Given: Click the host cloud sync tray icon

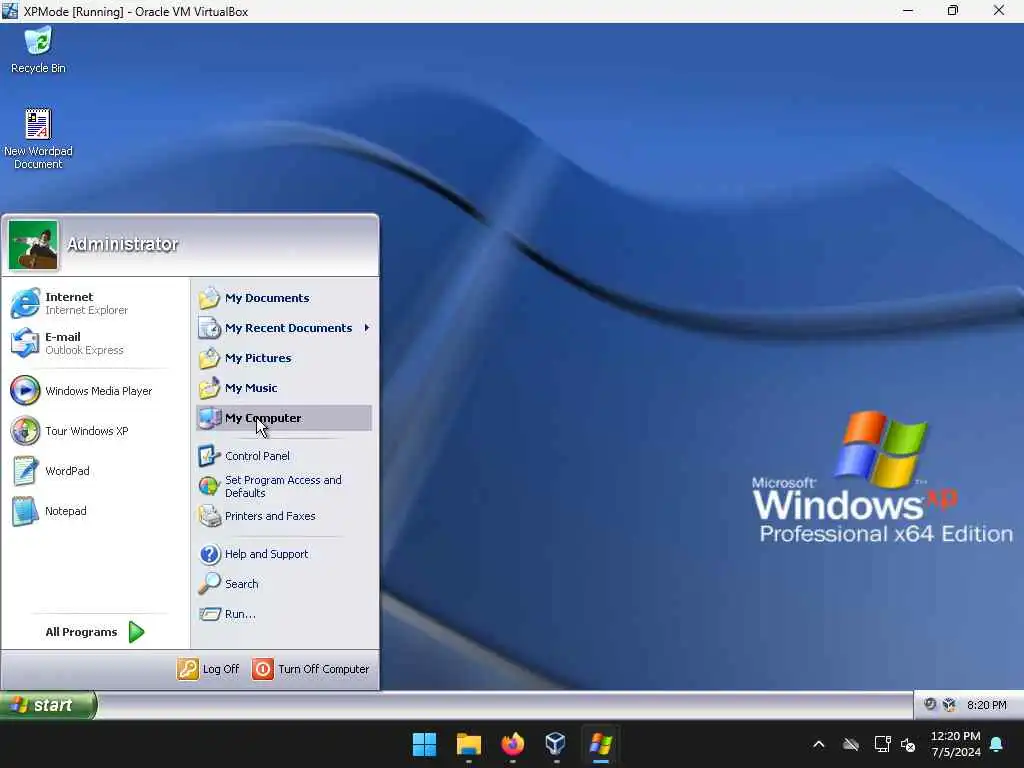Looking at the screenshot, I should (x=851, y=744).
